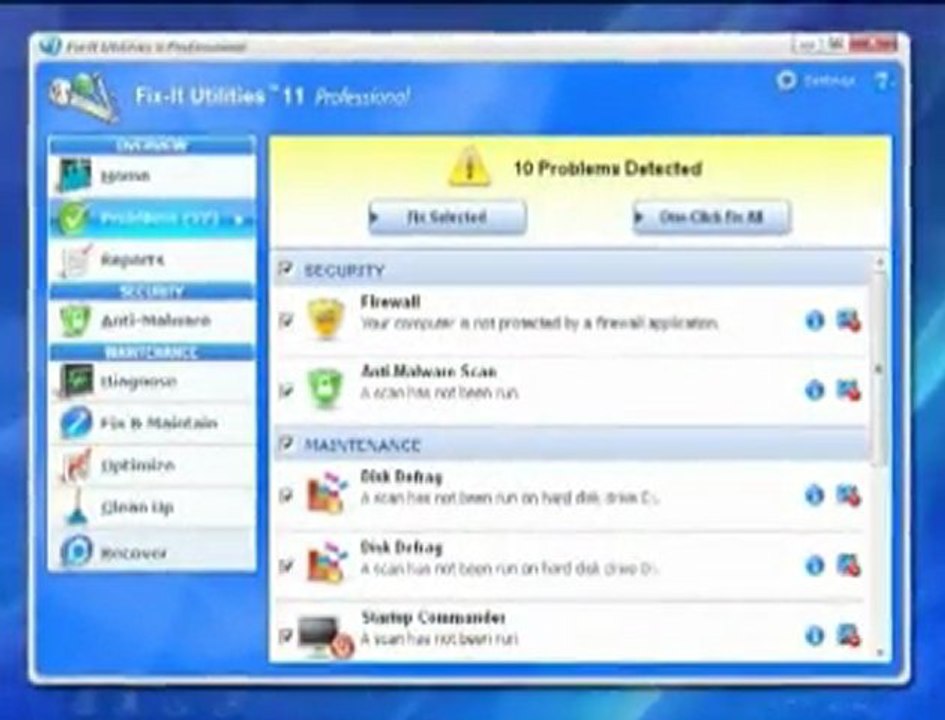945x720 pixels.
Task: Toggle the Anti-Malware Scan checkbox
Action: pos(286,390)
